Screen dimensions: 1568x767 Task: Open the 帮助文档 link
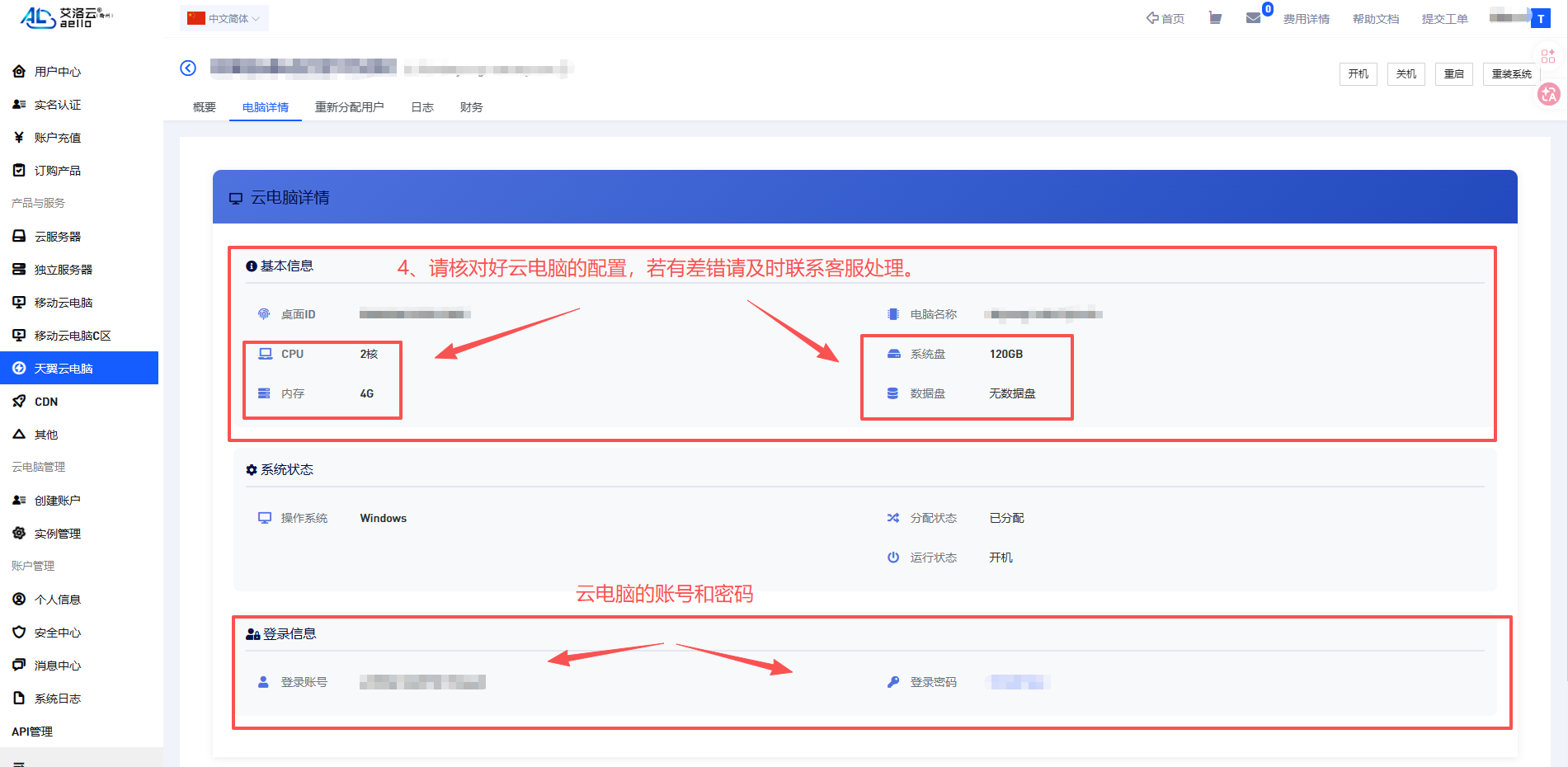point(1375,19)
